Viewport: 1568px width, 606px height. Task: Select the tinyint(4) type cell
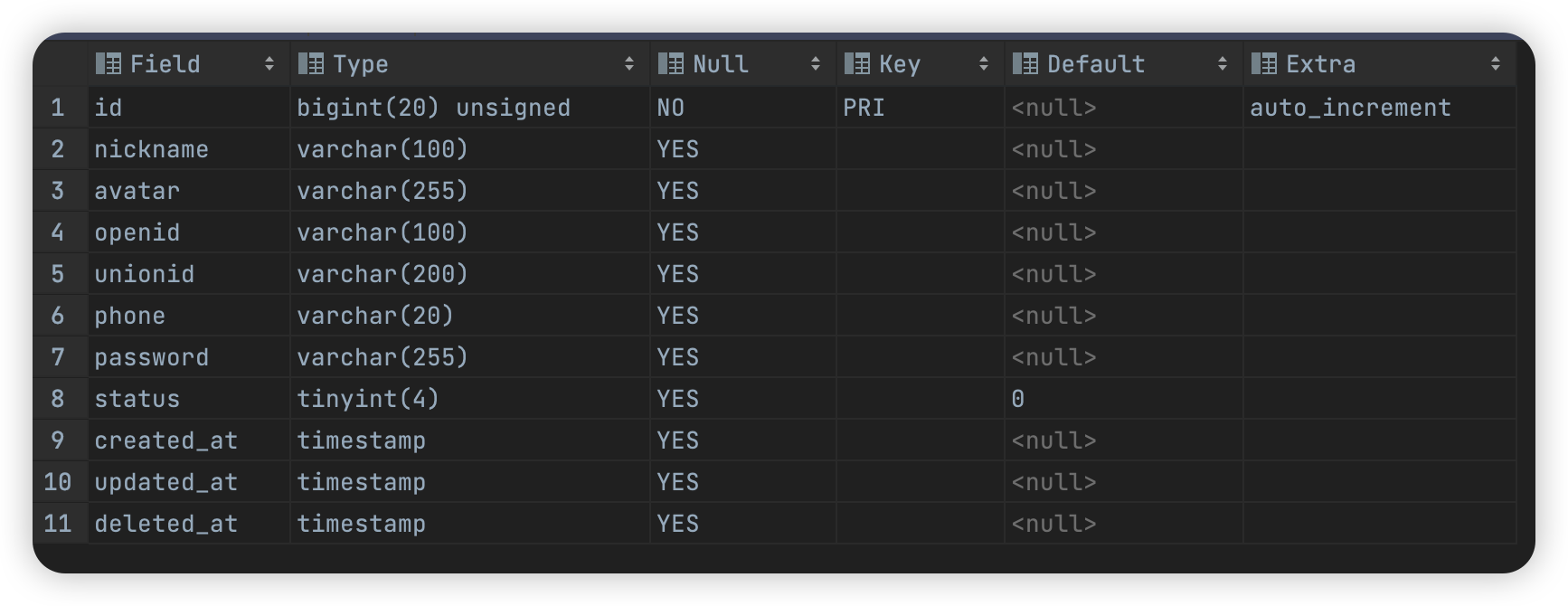pos(368,399)
